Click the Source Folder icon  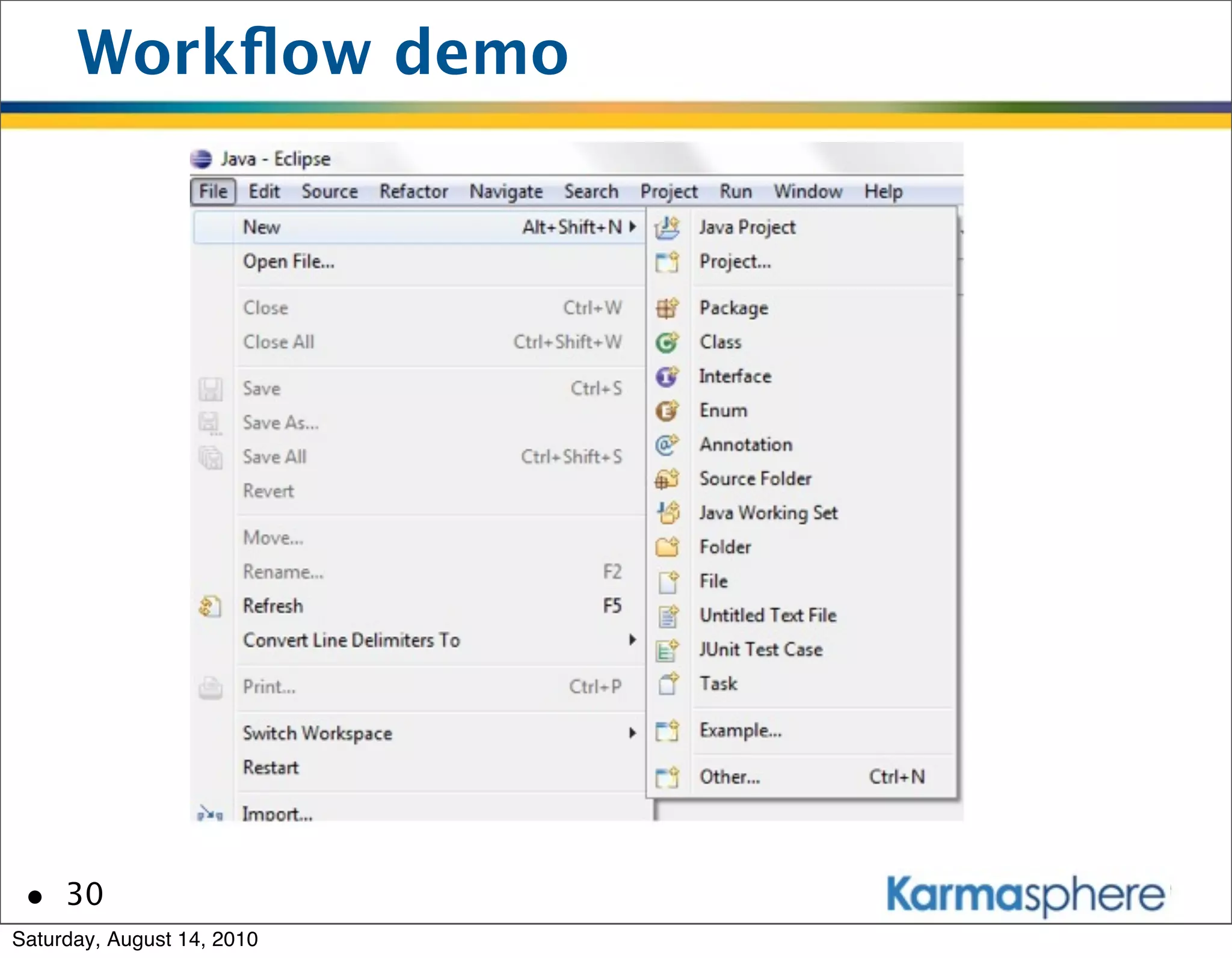click(x=667, y=479)
